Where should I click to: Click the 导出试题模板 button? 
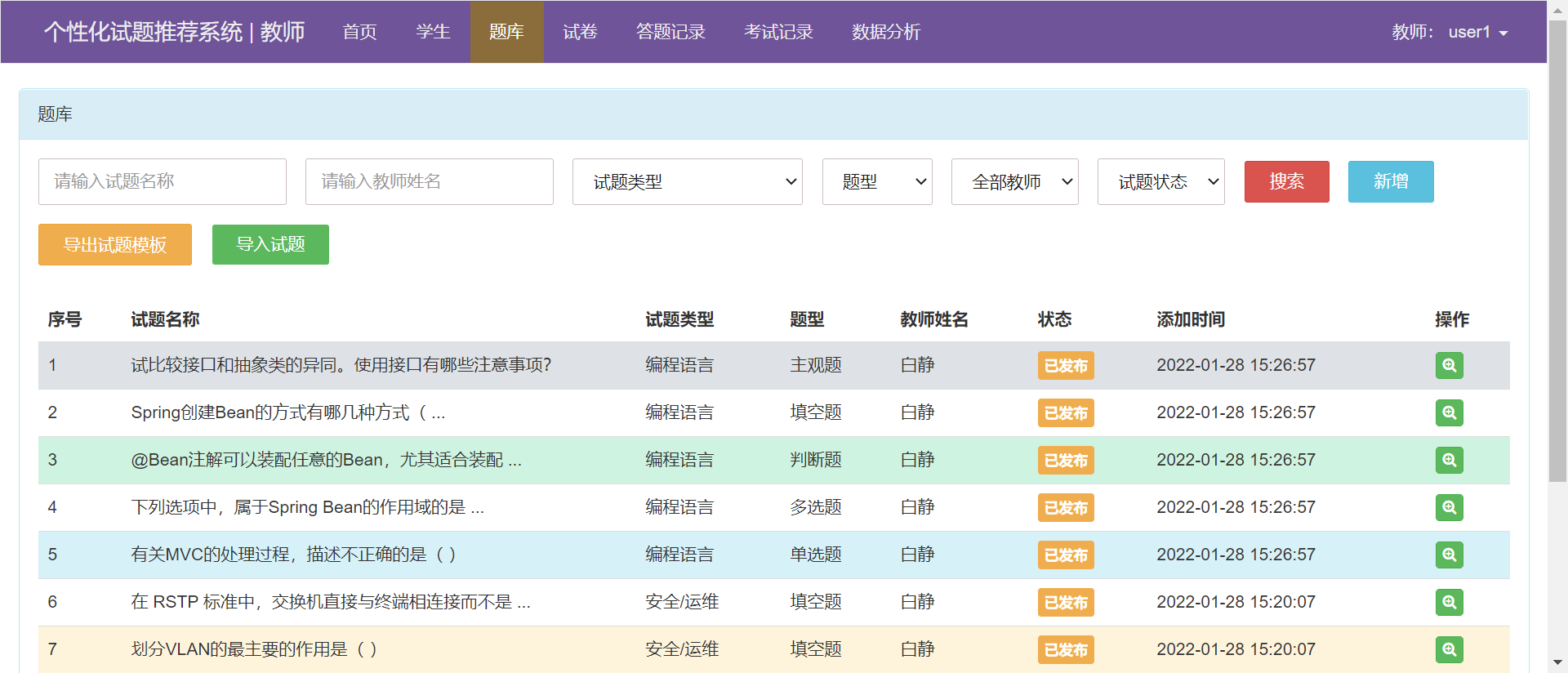tap(115, 244)
